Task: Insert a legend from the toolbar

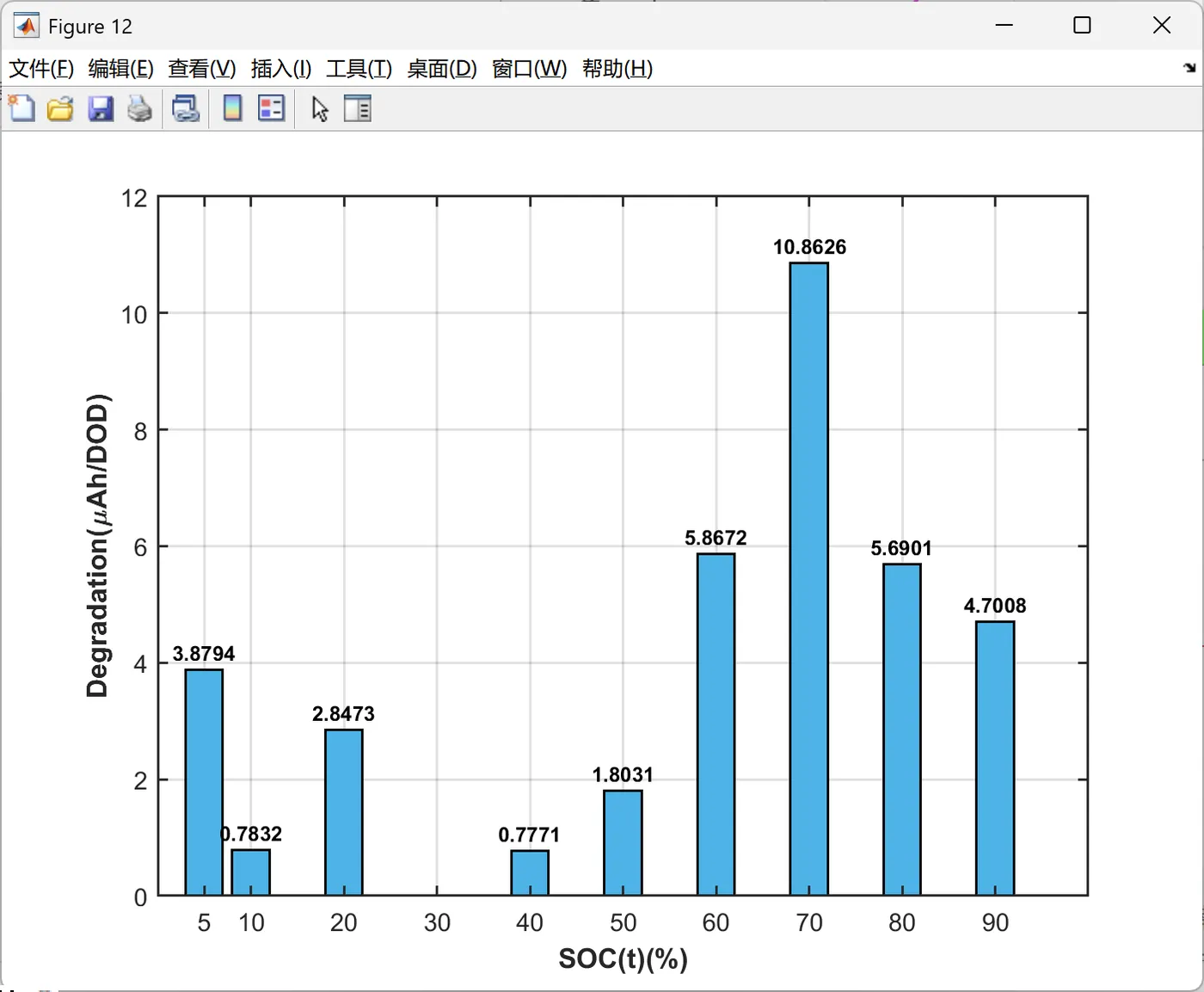Action: point(272,108)
